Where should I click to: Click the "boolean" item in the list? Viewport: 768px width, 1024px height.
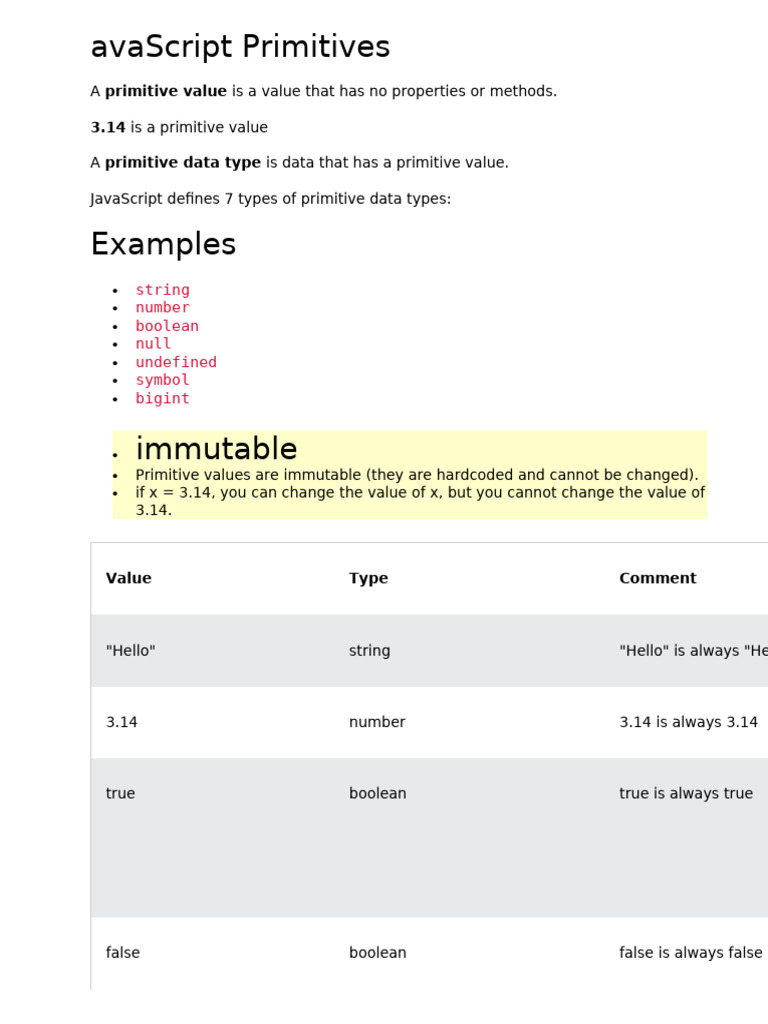point(167,326)
